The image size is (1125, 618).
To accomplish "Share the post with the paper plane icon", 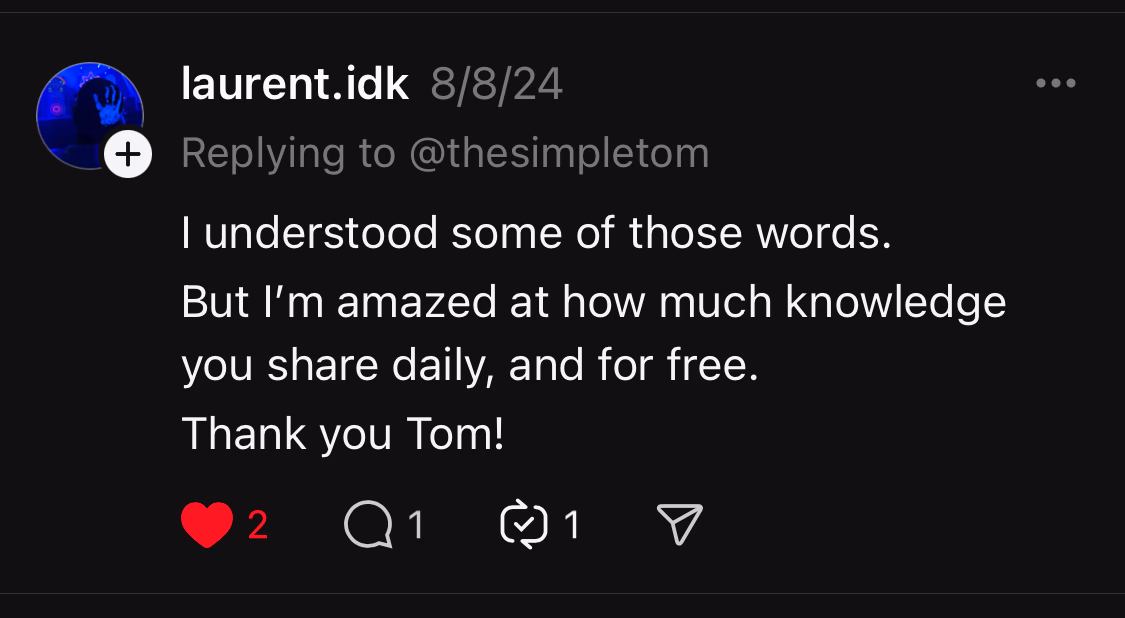I will pos(678,523).
